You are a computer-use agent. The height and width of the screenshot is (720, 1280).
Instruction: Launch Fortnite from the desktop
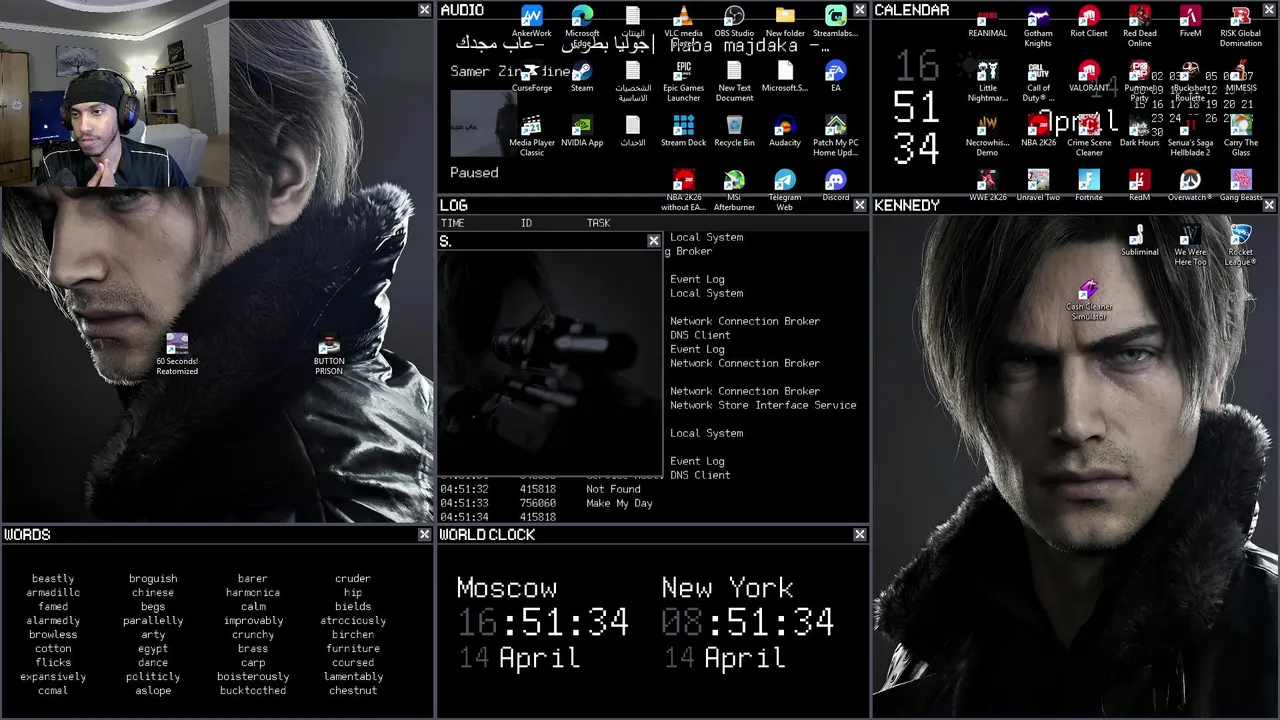1089,185
